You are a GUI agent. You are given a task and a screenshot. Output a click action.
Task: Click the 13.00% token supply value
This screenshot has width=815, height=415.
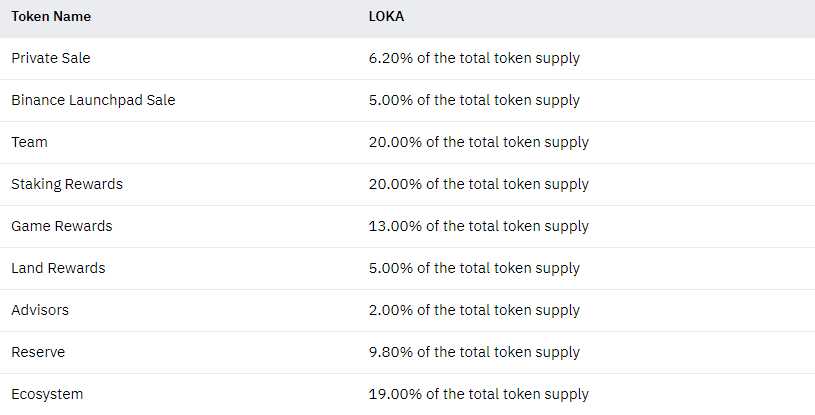click(478, 226)
